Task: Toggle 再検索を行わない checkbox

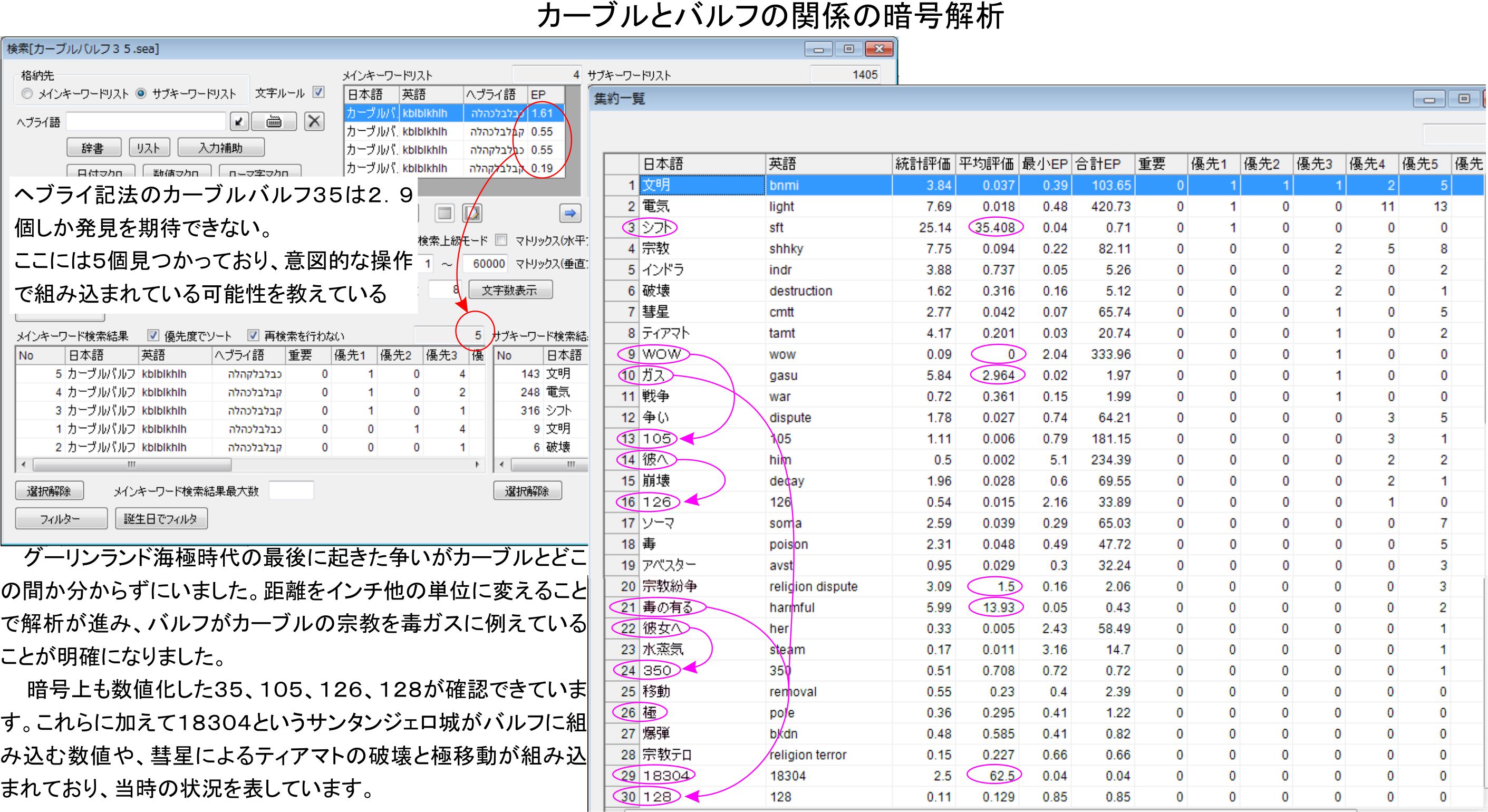Action: 253,335
